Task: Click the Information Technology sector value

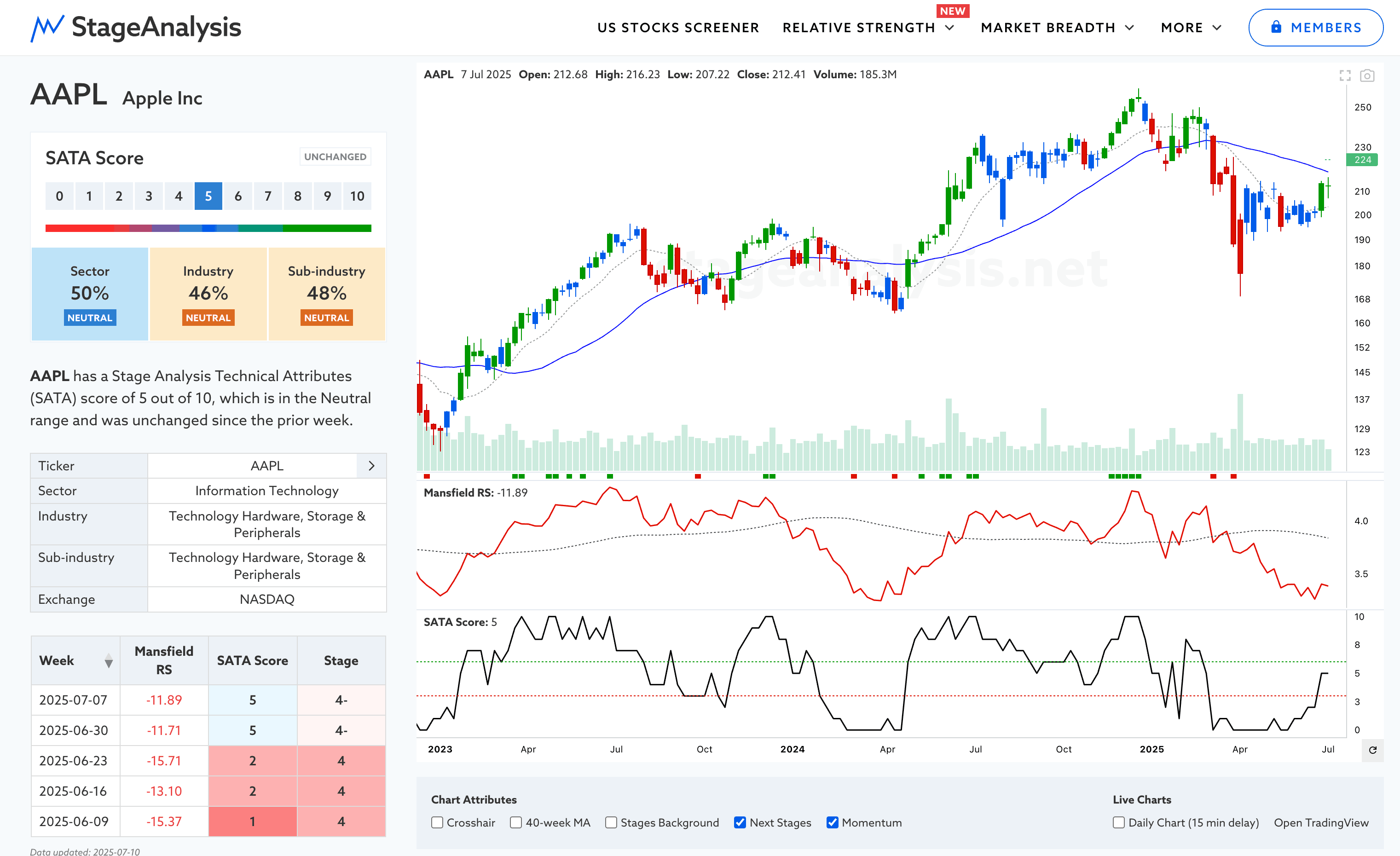Action: tap(267, 491)
